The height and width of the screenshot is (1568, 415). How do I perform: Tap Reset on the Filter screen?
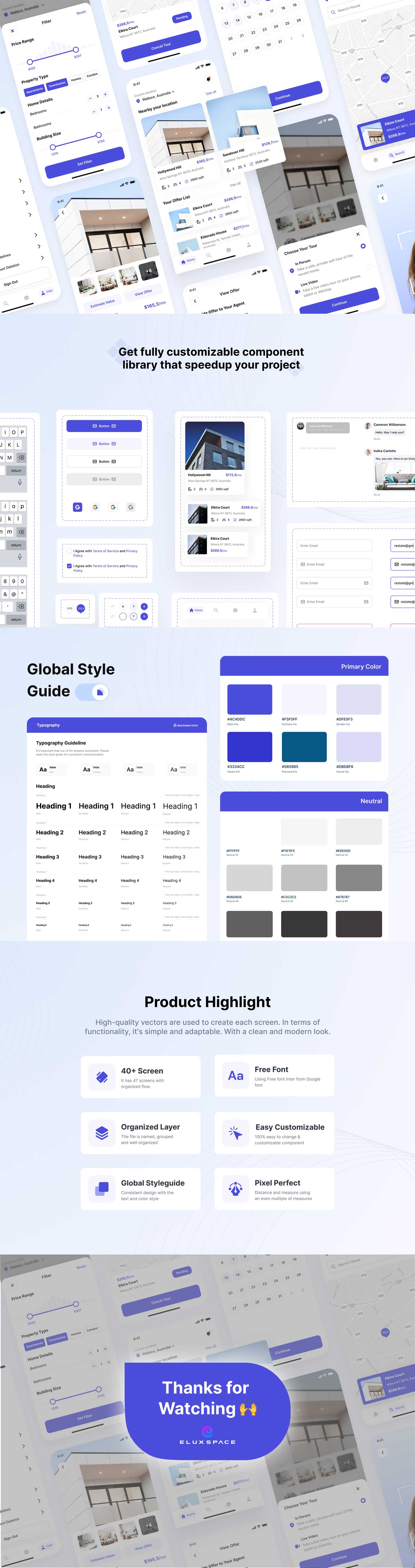coord(81,12)
